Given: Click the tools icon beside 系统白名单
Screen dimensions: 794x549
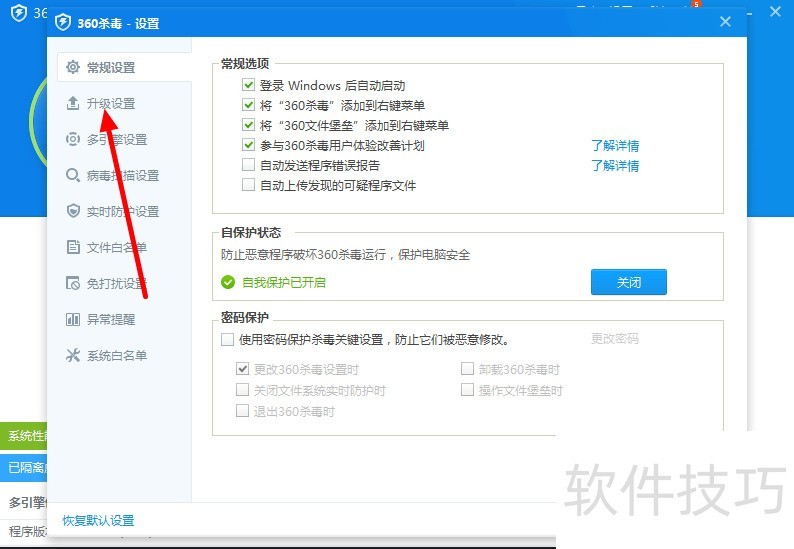Looking at the screenshot, I should pos(73,355).
